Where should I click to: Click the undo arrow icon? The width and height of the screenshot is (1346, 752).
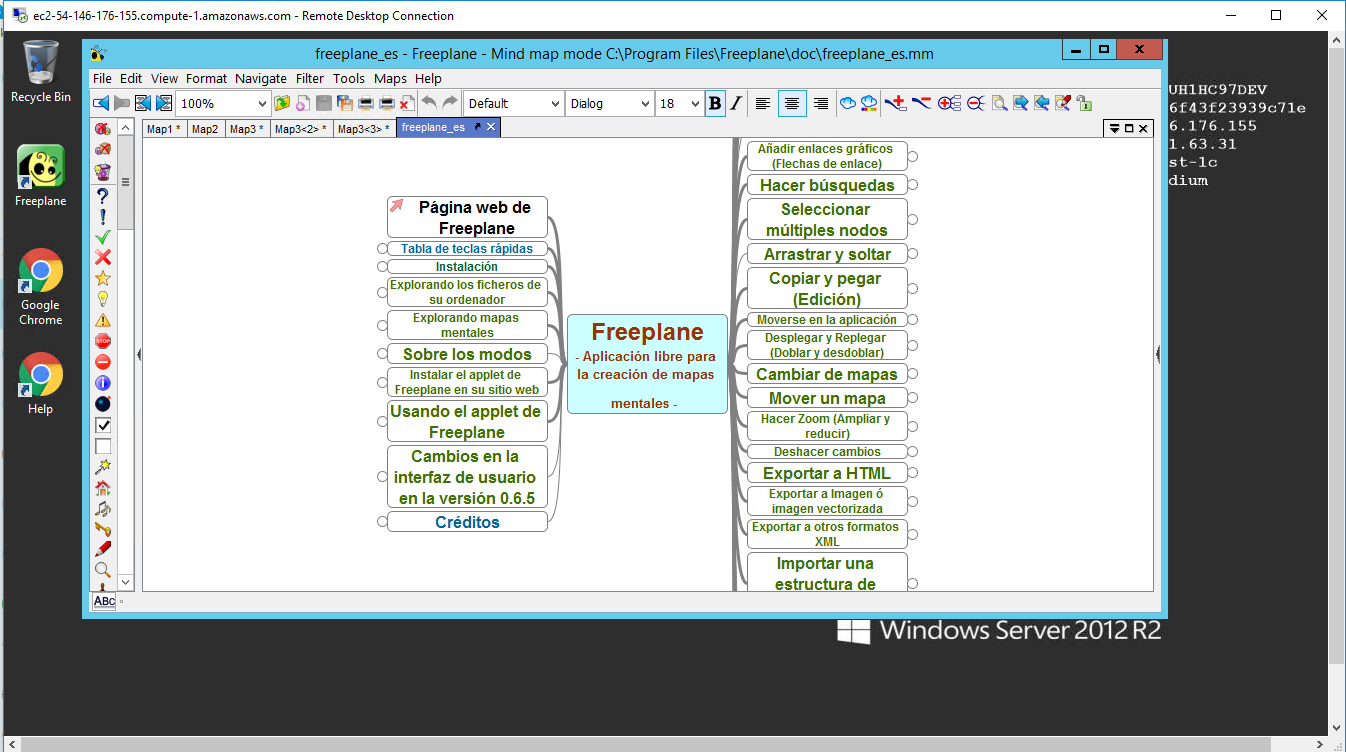click(429, 103)
